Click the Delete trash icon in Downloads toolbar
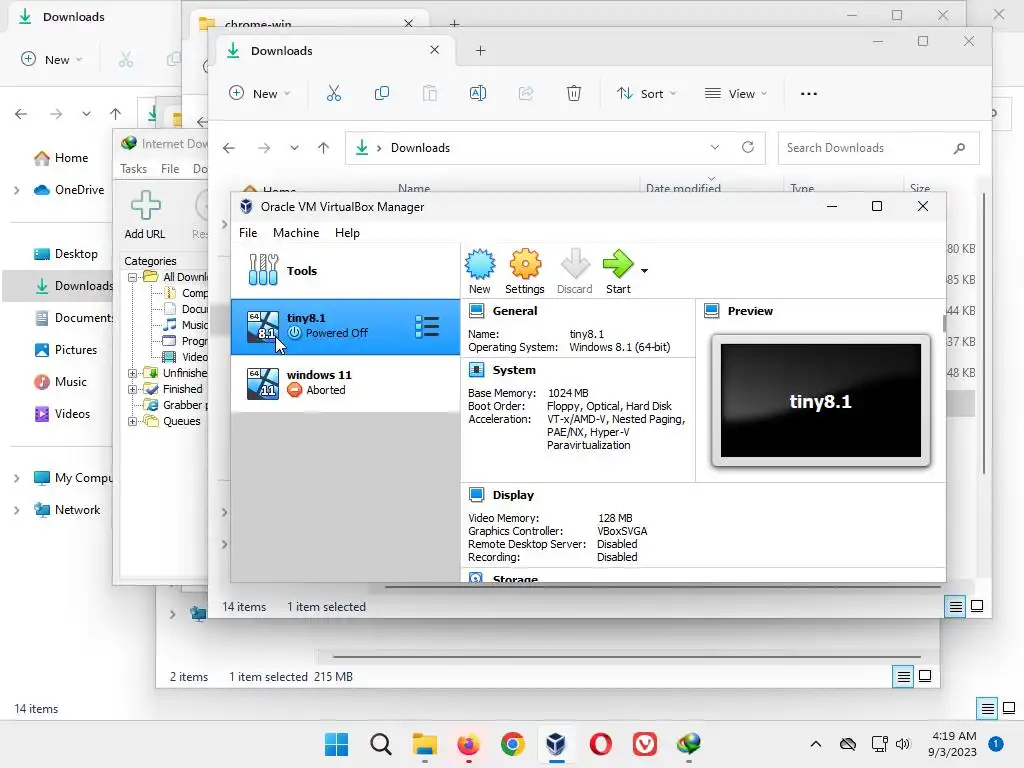 pos(573,93)
